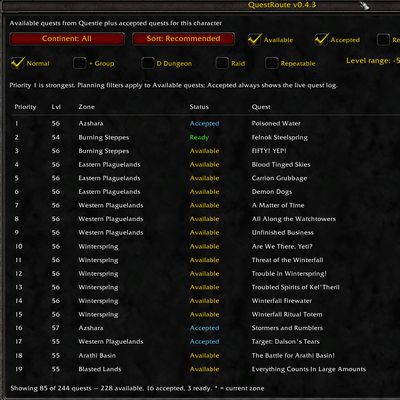Uncheck the Accepted filter checkbox
Screen dimensions: 400x400
[321, 40]
